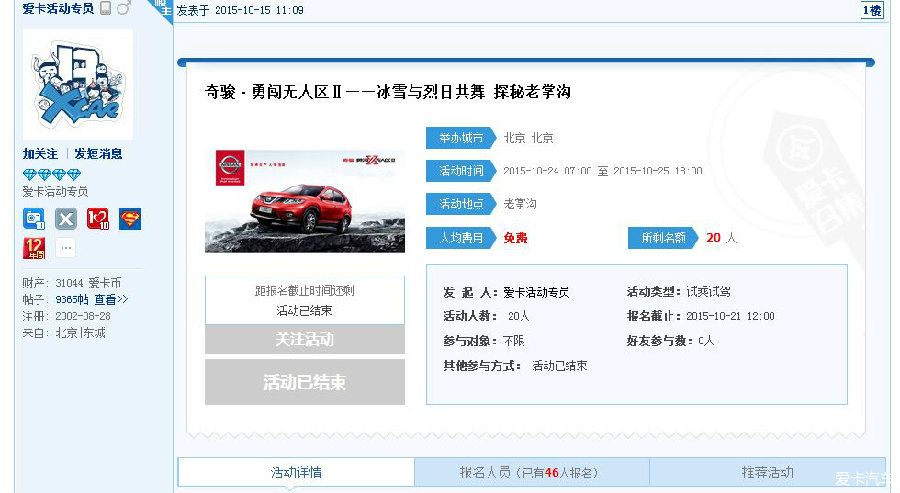The image size is (900, 493).
Task: Select the 活动人数 20人 text
Action: pyautogui.click(x=486, y=316)
